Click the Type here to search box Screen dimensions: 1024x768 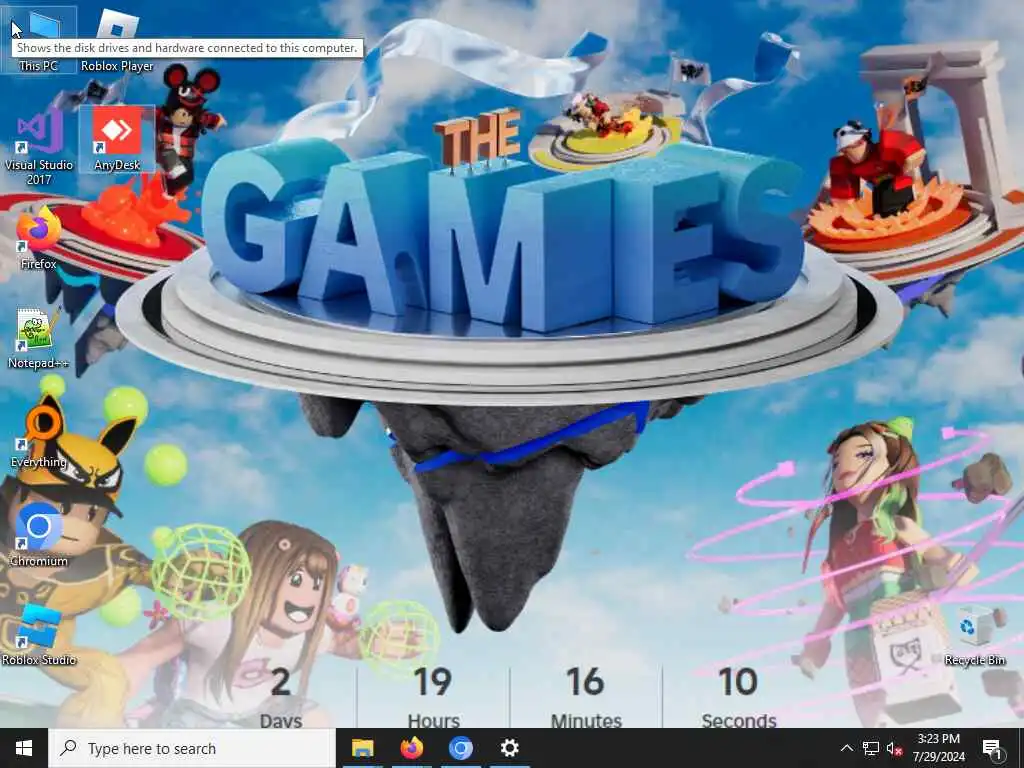pyautogui.click(x=192, y=748)
